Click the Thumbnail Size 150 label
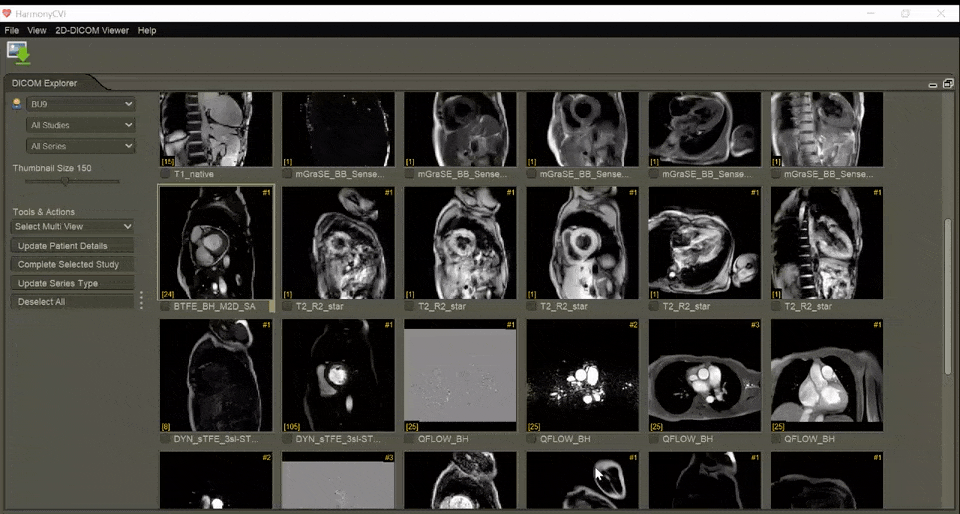Screen dimensions: 960x514 click(x=52, y=168)
